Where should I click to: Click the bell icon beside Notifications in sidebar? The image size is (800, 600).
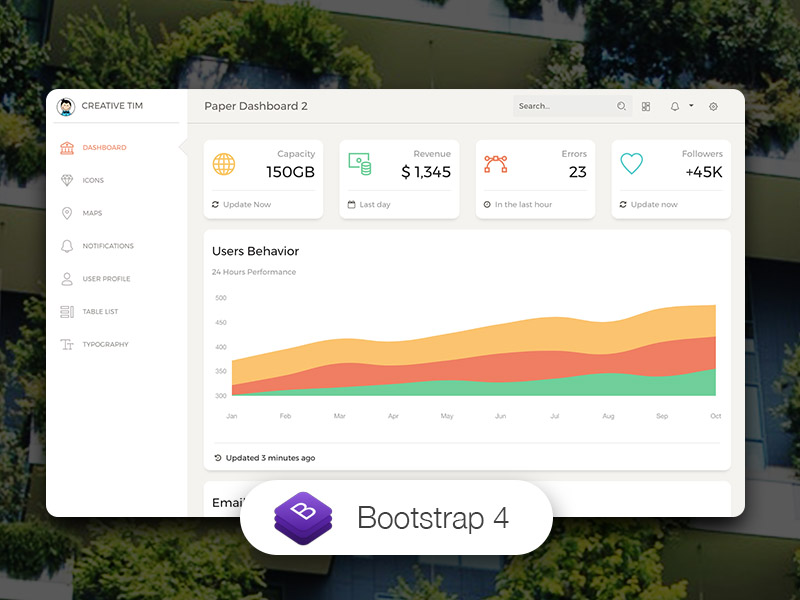(66, 245)
